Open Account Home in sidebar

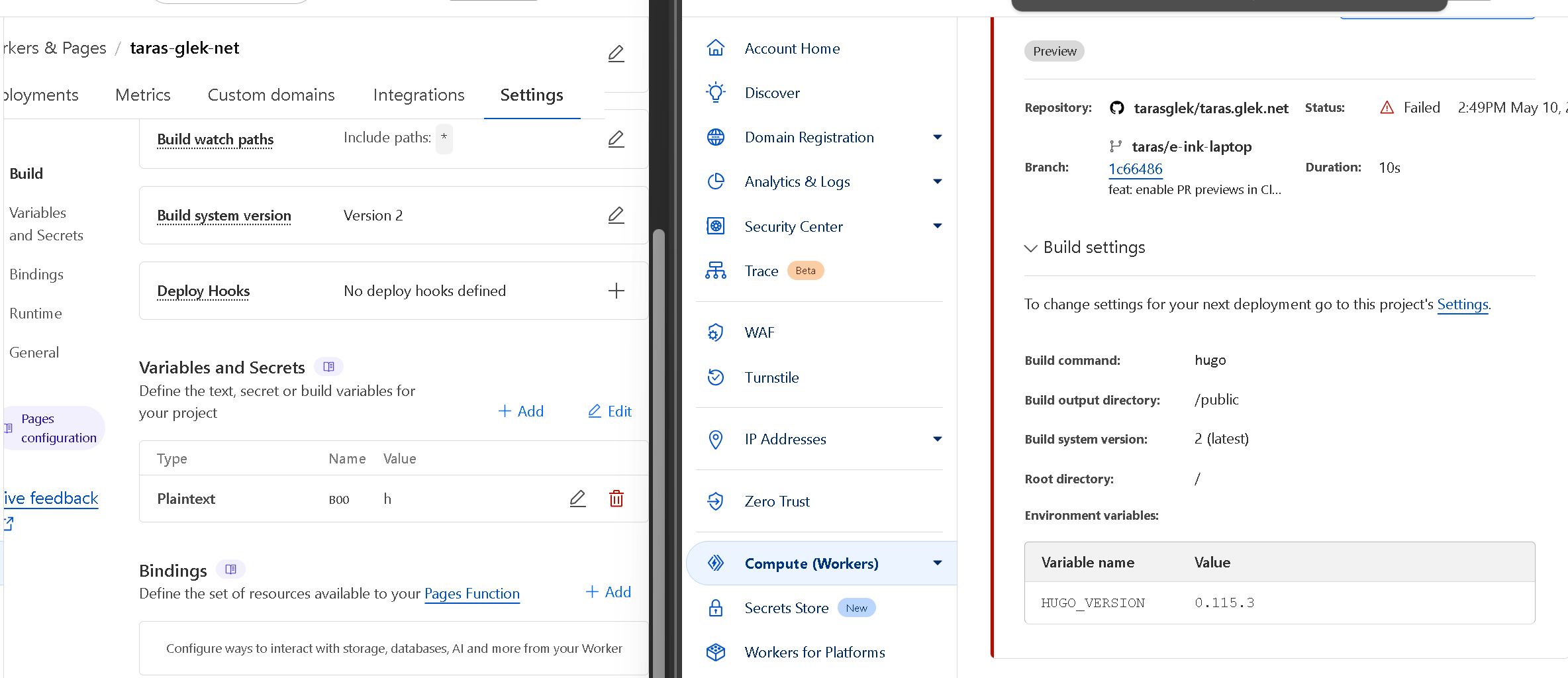point(793,48)
